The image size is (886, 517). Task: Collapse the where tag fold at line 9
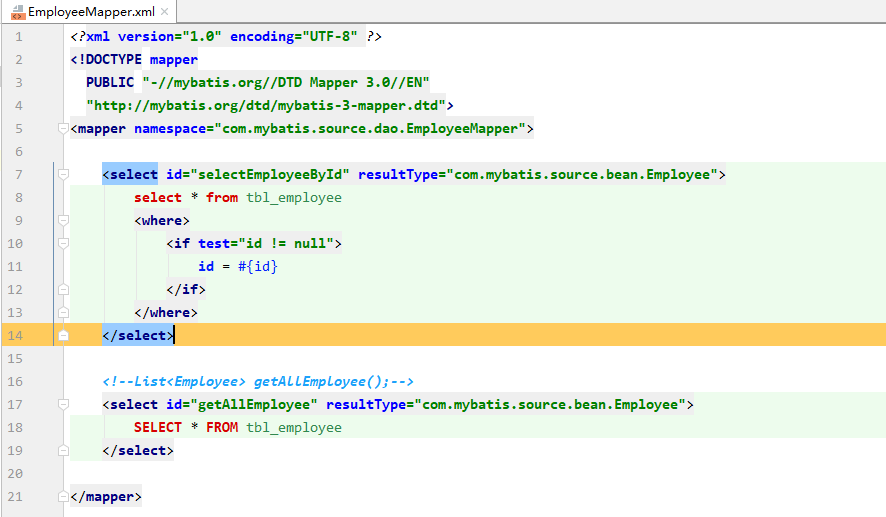63,220
